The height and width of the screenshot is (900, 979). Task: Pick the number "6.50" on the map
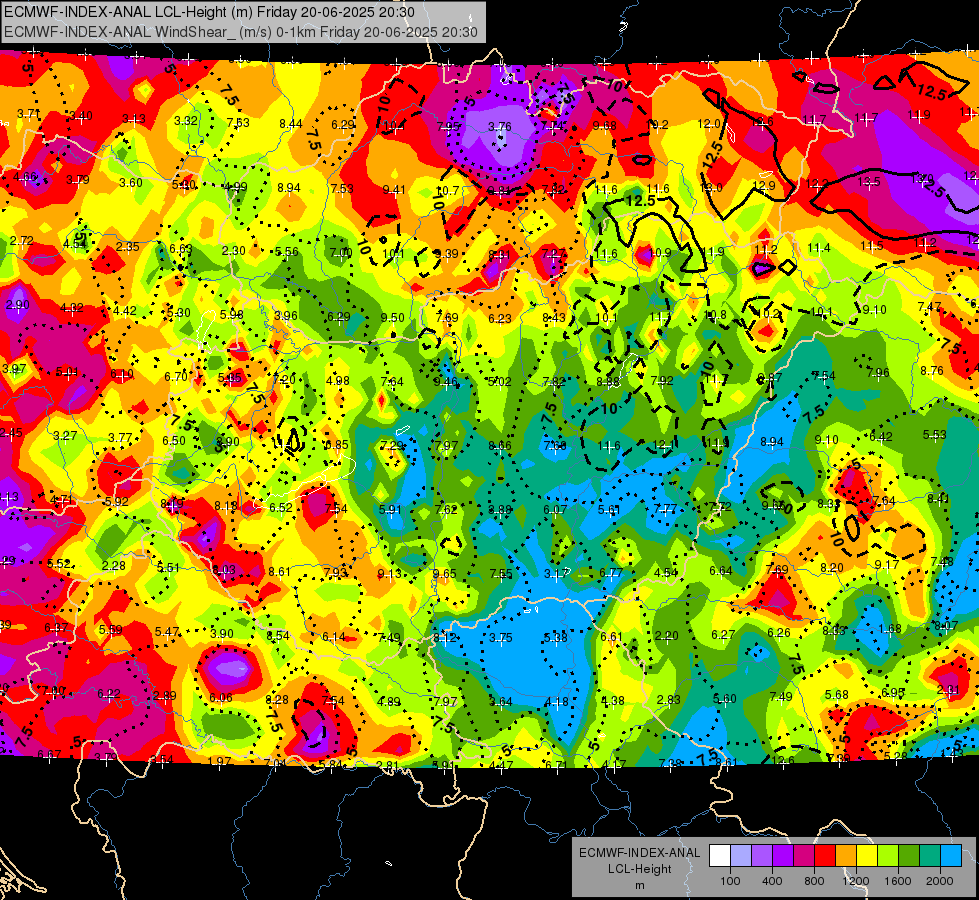pos(174,440)
